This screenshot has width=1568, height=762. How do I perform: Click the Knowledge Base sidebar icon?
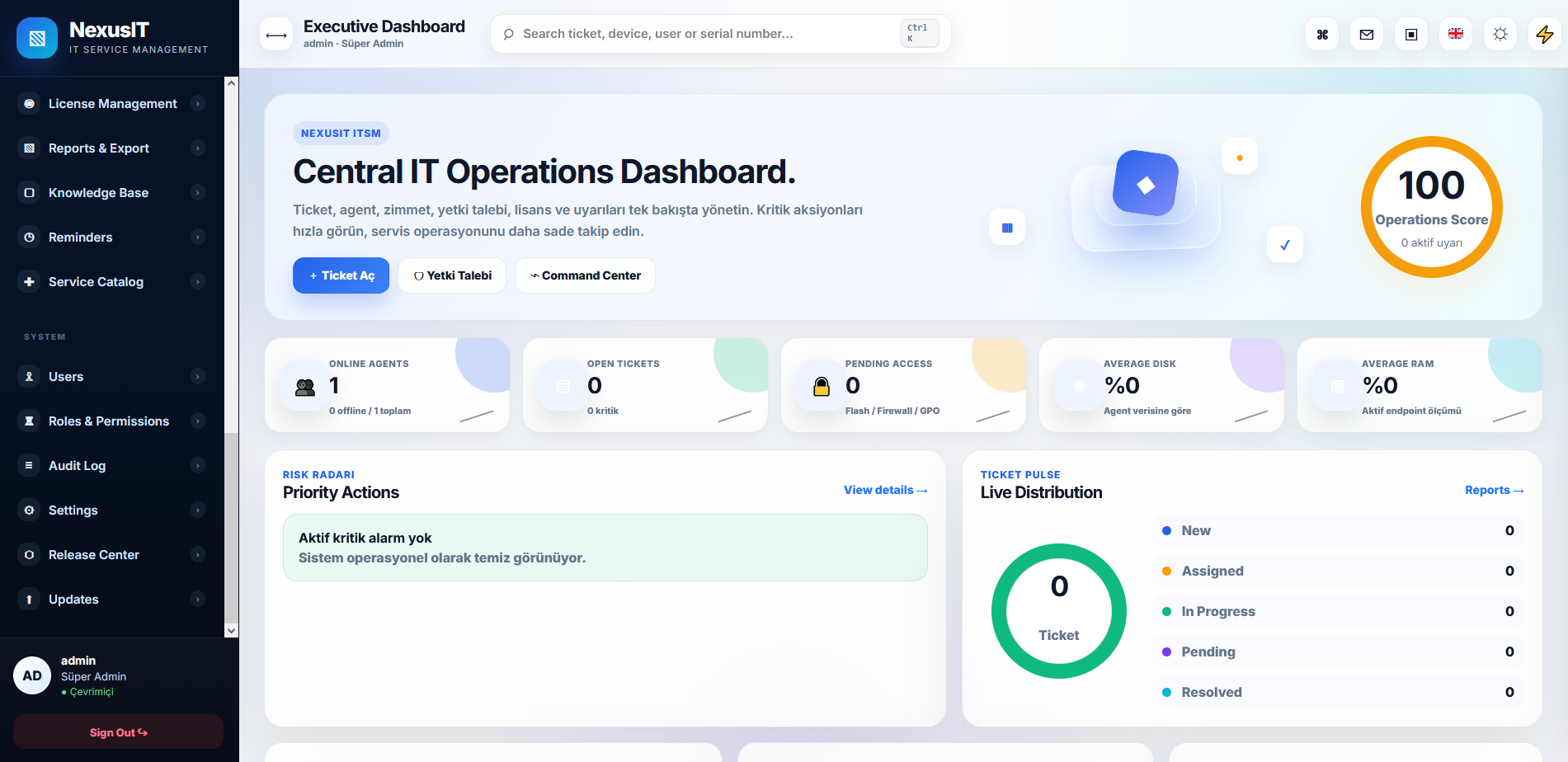point(29,193)
